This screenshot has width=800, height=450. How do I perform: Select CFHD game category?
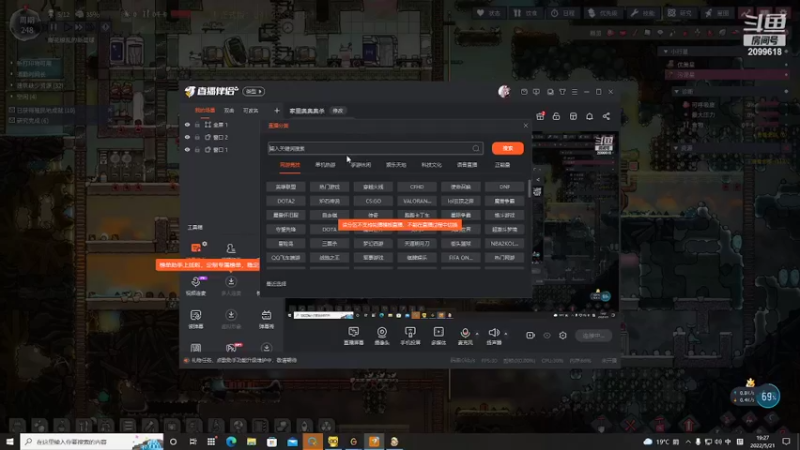[417, 187]
